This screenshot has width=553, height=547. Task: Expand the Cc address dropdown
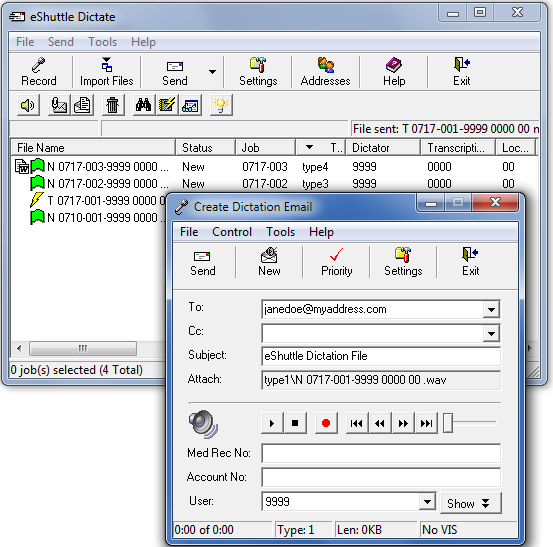[491, 333]
